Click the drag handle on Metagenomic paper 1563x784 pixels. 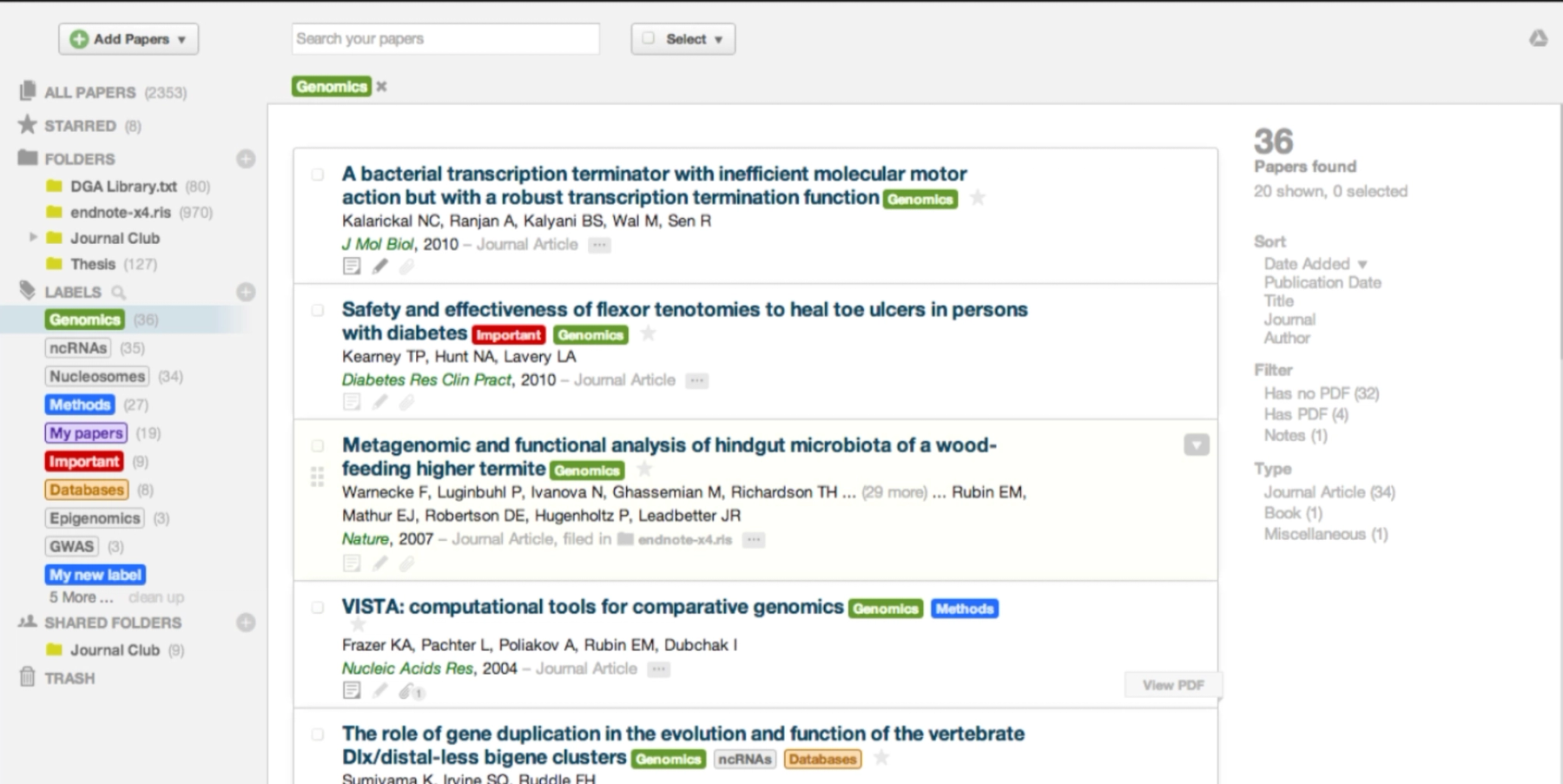pos(317,476)
